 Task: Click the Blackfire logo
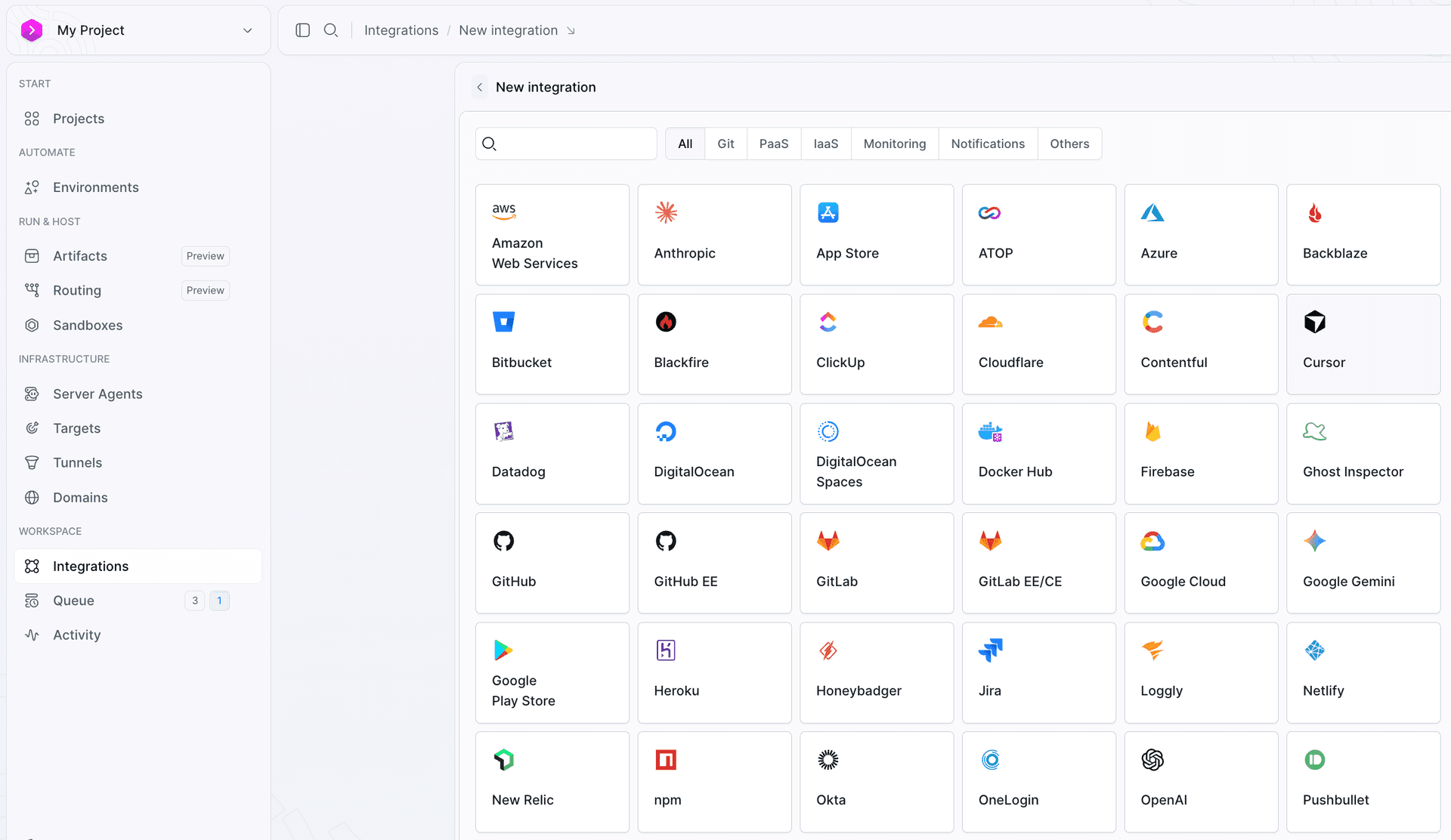point(666,322)
